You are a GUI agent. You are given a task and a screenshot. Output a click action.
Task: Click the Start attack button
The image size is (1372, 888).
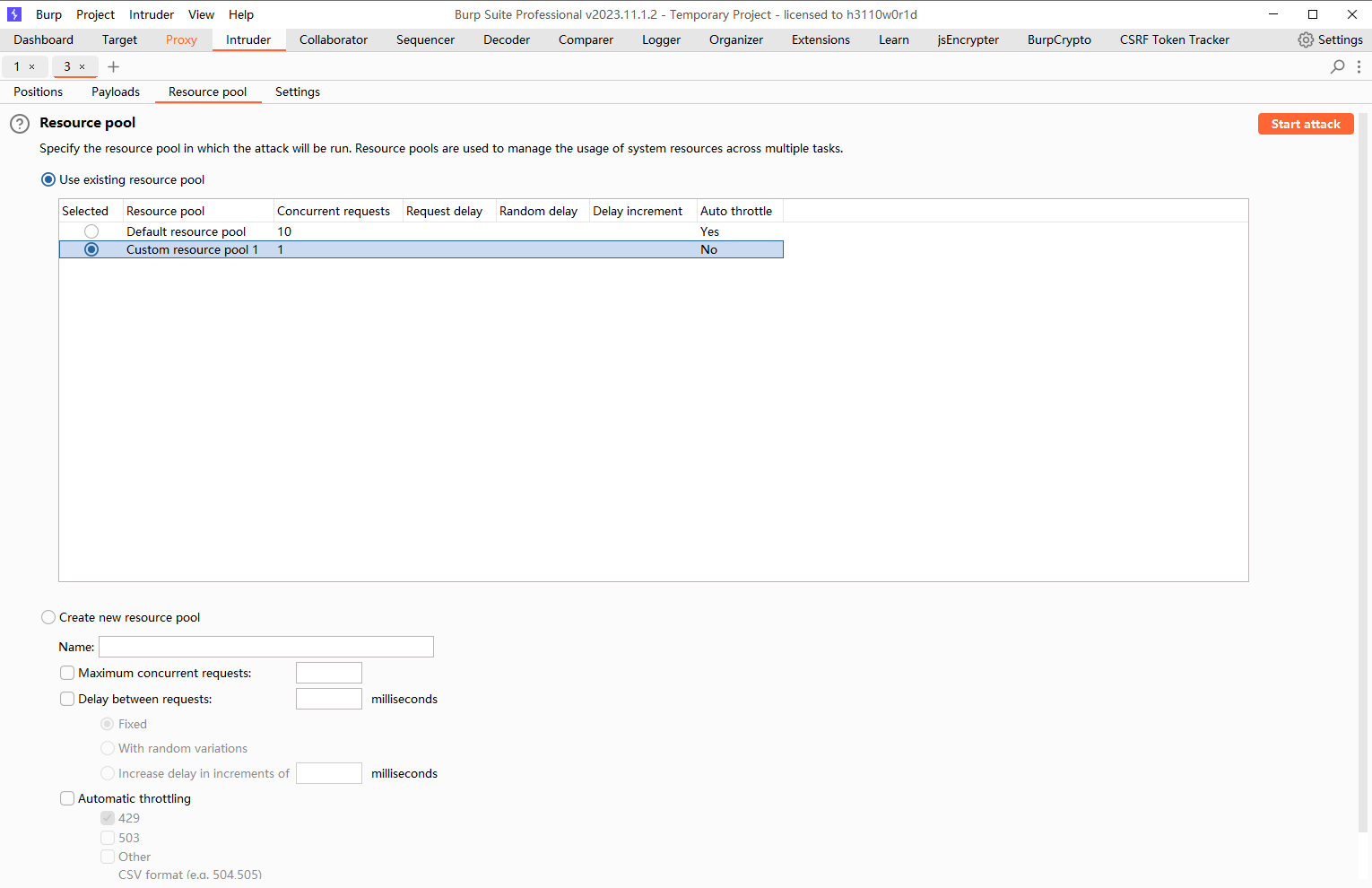[1306, 124]
